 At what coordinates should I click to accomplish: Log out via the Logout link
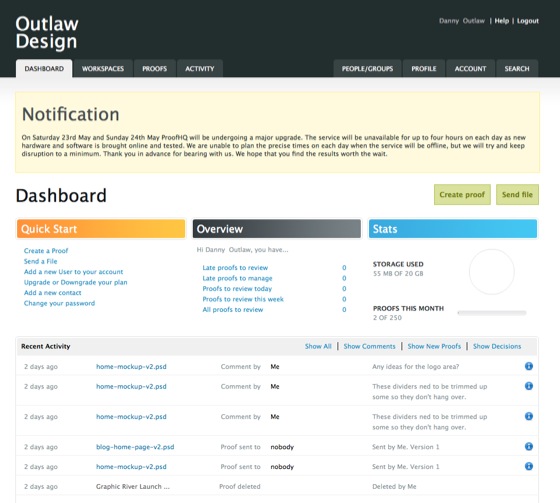(x=528, y=21)
